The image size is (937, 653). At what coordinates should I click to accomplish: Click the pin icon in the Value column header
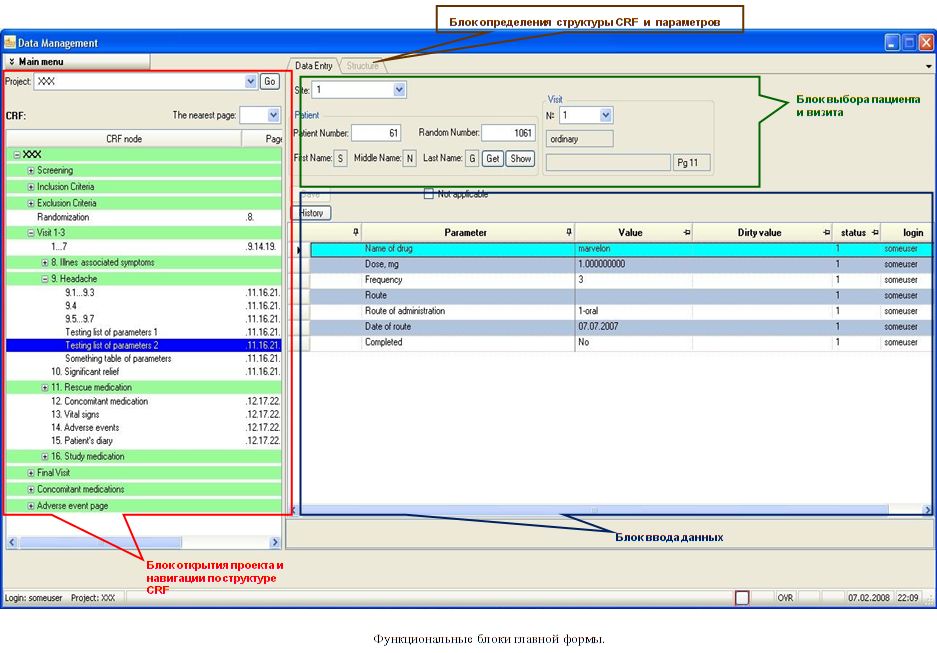[686, 231]
